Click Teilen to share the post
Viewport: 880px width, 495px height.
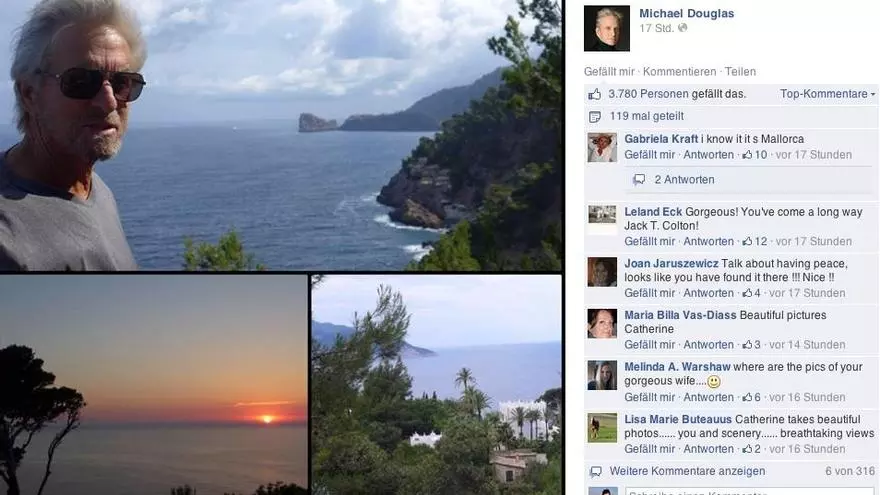click(x=740, y=72)
